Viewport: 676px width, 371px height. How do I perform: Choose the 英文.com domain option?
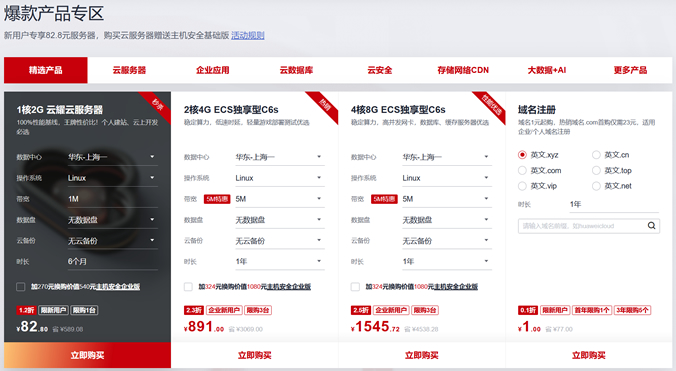click(x=522, y=170)
